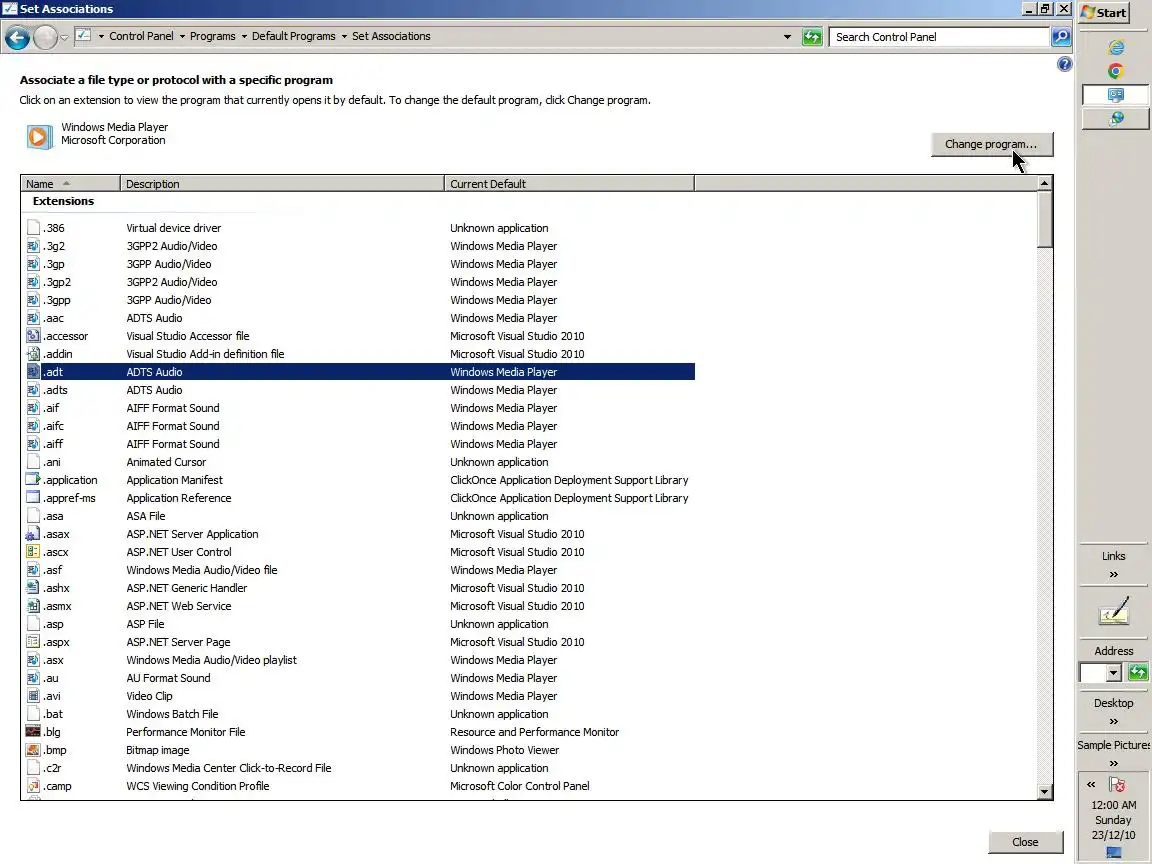Select the .avi video clip icon
Image resolution: width=1152 pixels, height=864 pixels.
[x=33, y=696]
